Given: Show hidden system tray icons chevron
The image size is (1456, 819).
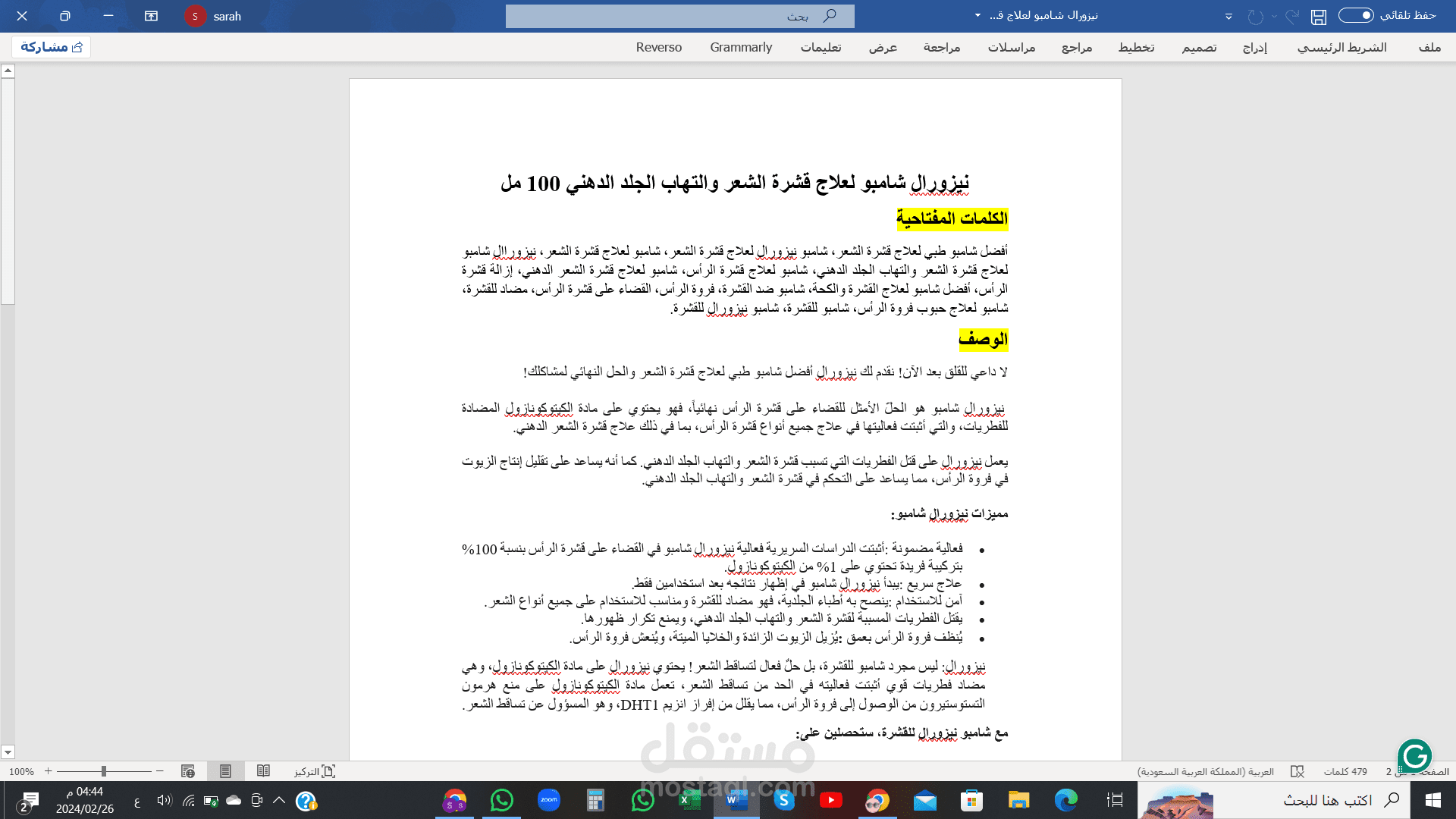Looking at the screenshot, I should click(279, 800).
